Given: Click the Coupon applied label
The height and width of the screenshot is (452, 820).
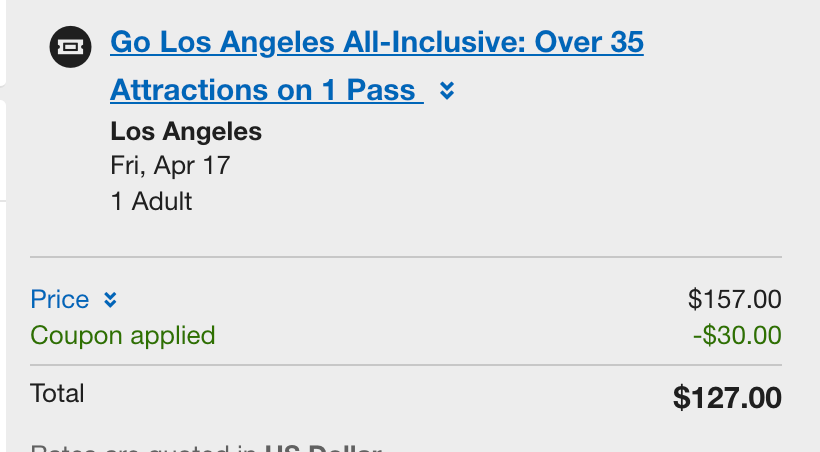Looking at the screenshot, I should click(x=123, y=334).
